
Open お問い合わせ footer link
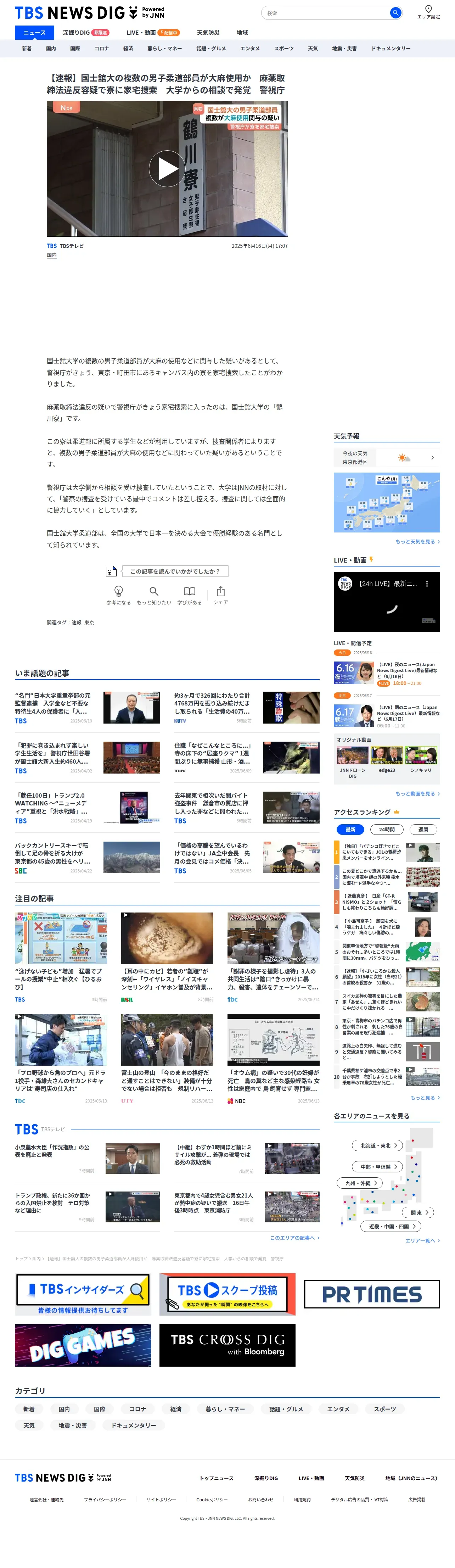coord(260,1499)
